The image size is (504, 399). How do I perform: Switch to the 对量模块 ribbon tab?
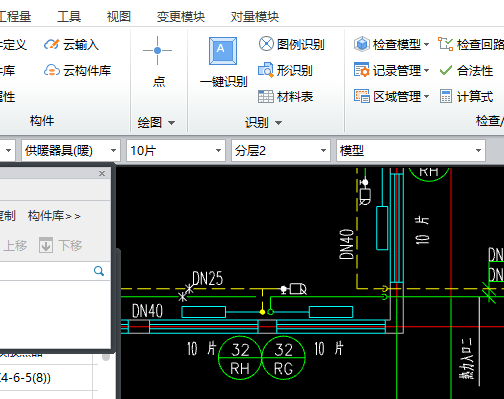click(255, 16)
